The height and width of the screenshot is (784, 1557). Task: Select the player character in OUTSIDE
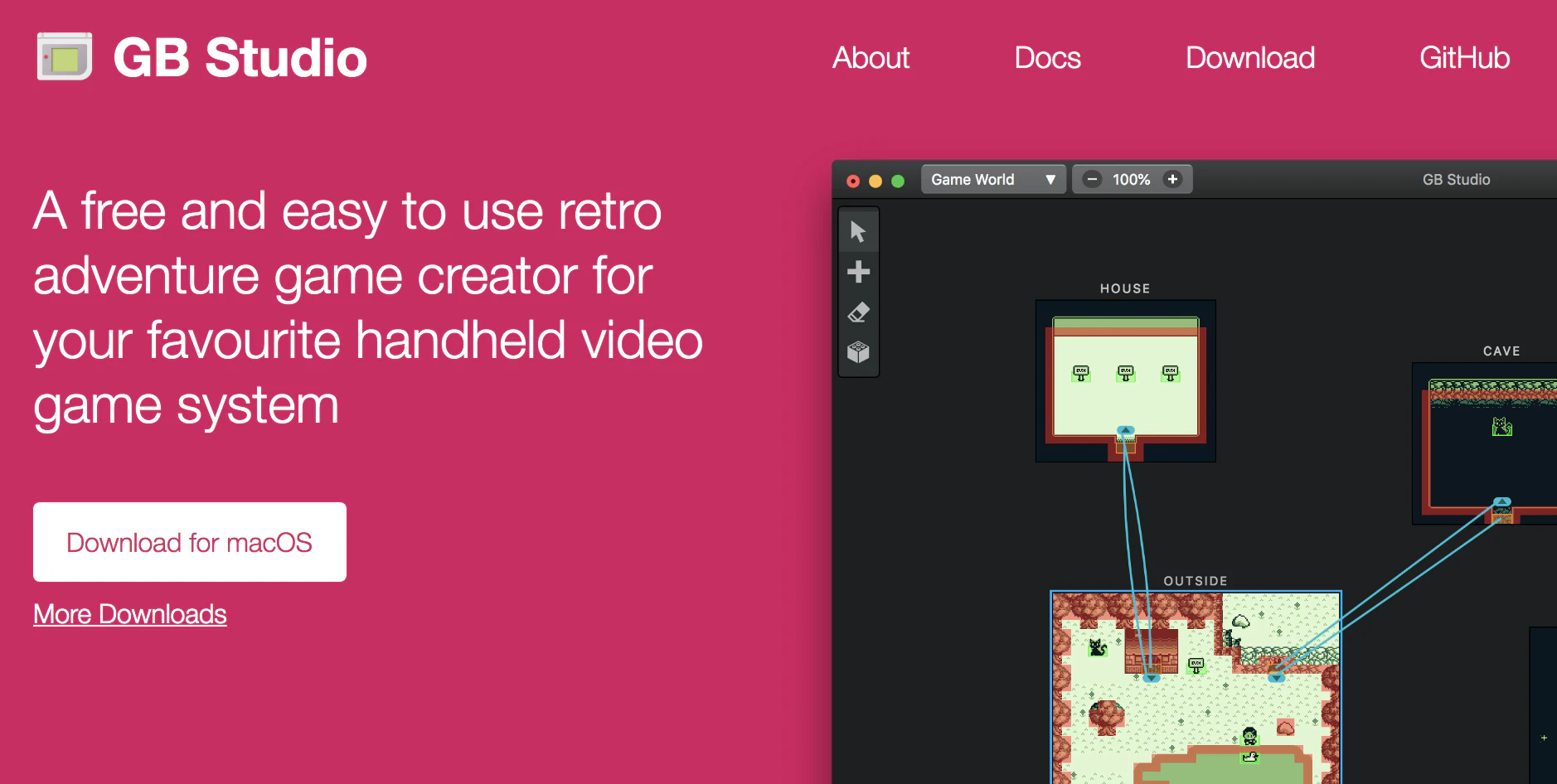coord(1249,736)
